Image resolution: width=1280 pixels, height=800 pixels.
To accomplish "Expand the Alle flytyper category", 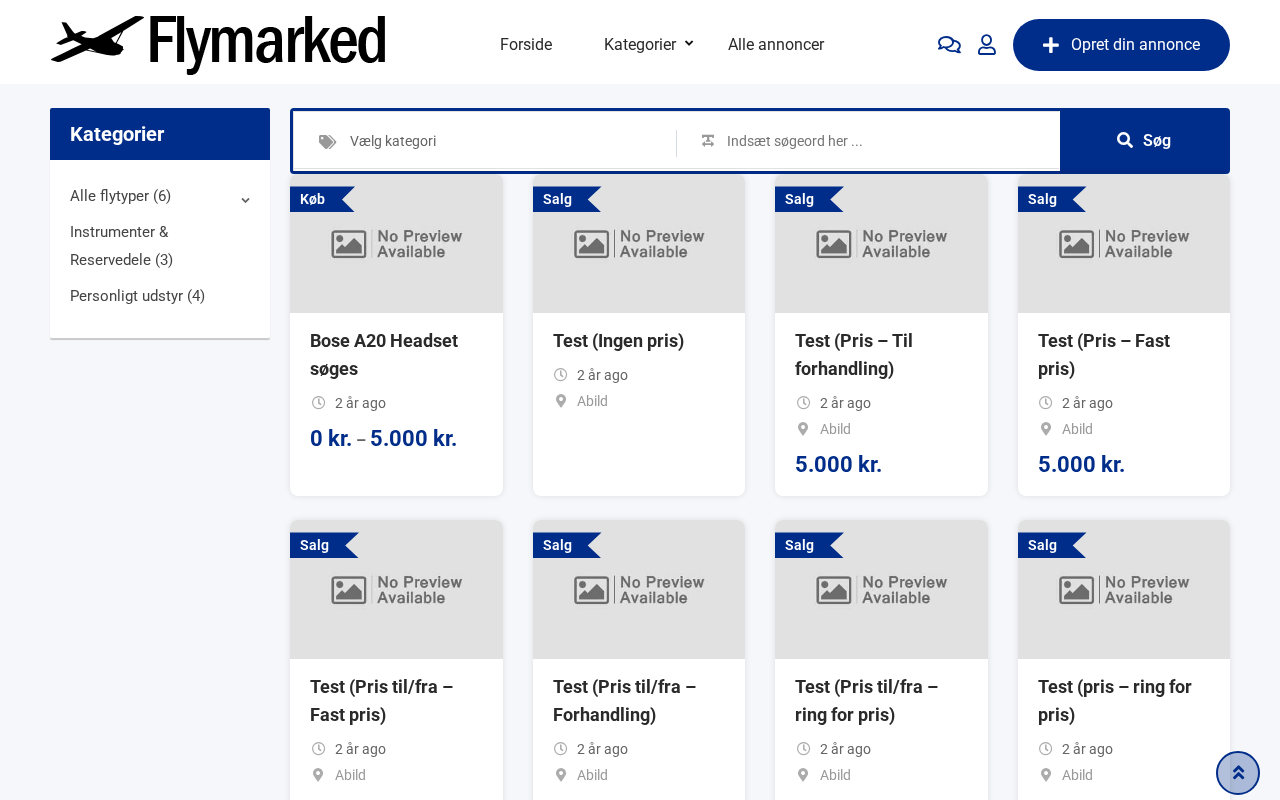I will point(245,200).
